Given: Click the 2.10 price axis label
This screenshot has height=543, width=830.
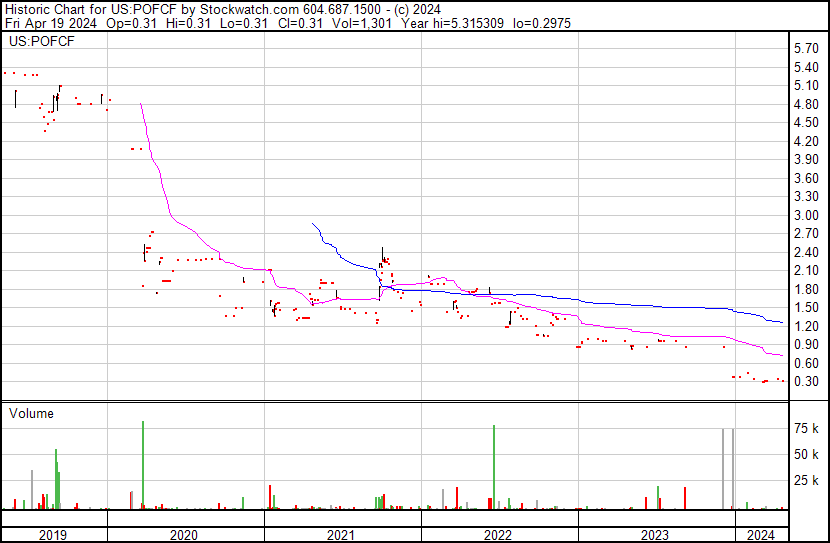Looking at the screenshot, I should coord(807,270).
